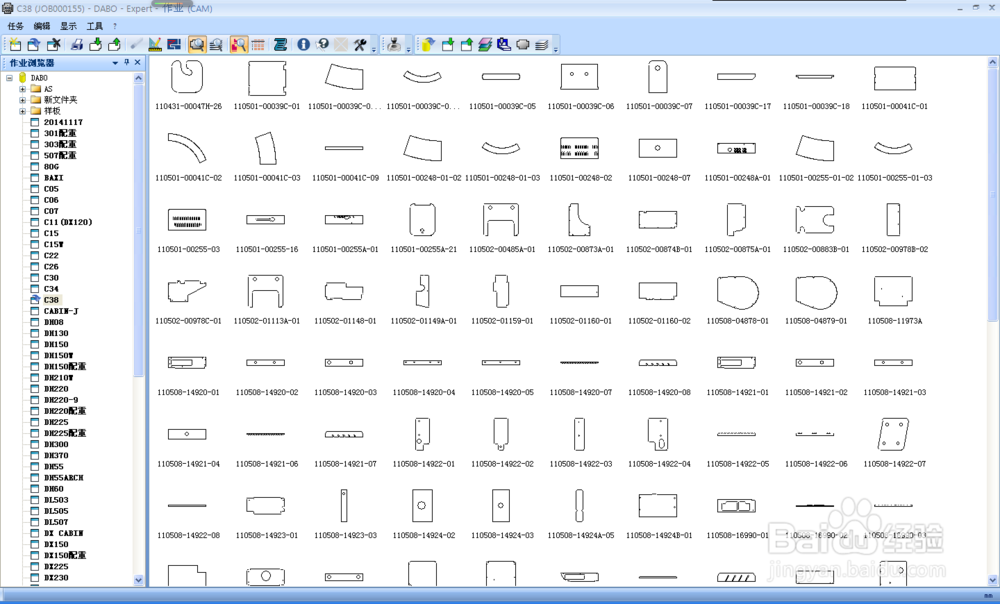Open the 工具 menu
Screen dimensions: 1000x604
tap(94, 26)
